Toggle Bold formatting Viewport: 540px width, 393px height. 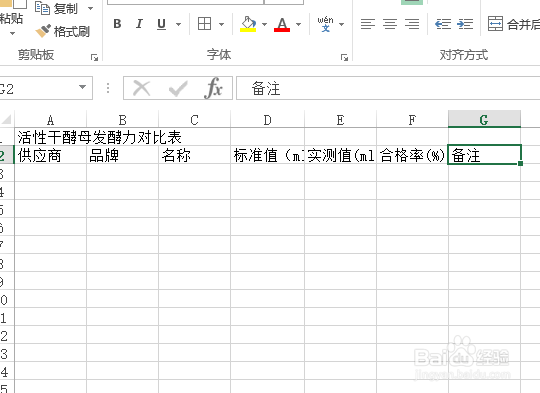click(117, 24)
